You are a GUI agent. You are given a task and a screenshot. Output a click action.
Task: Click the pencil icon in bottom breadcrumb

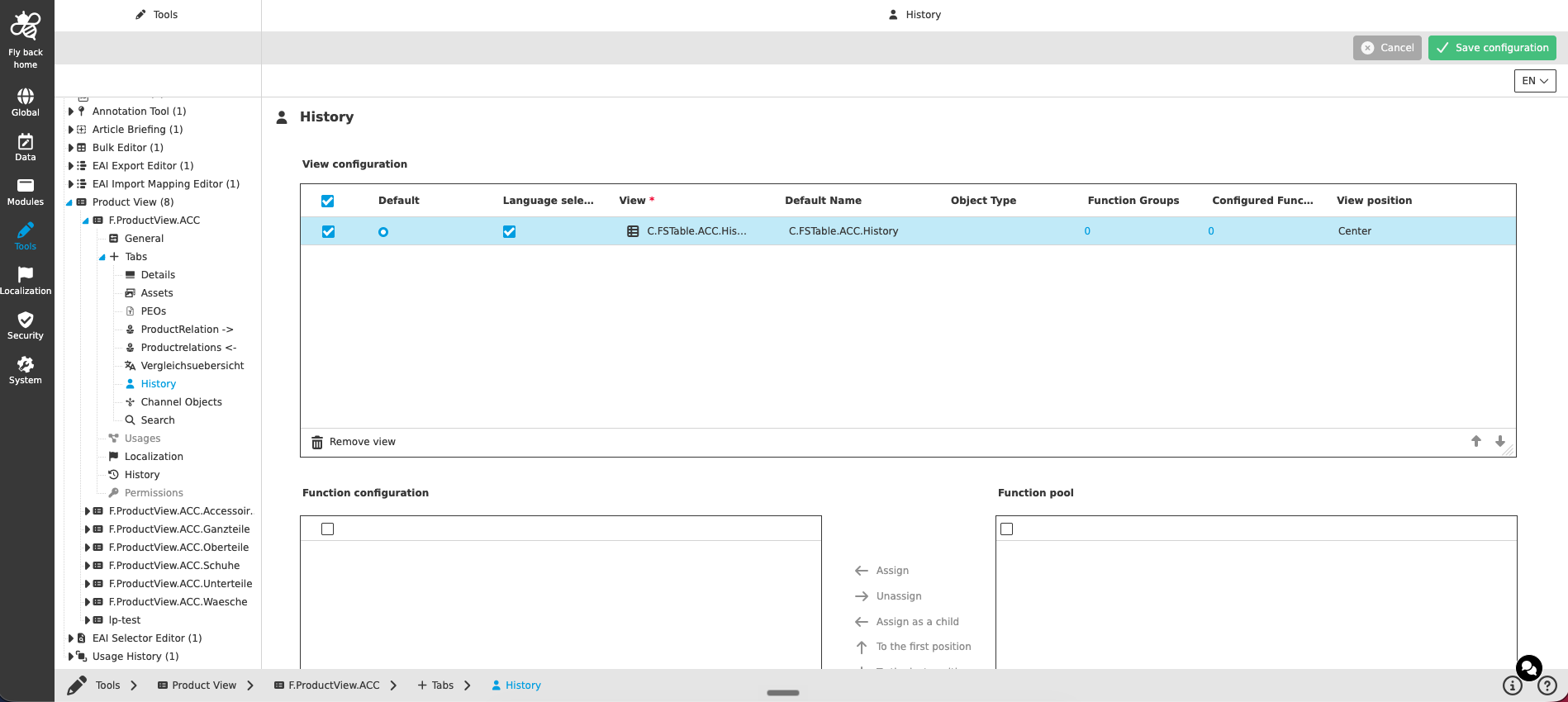pos(77,685)
